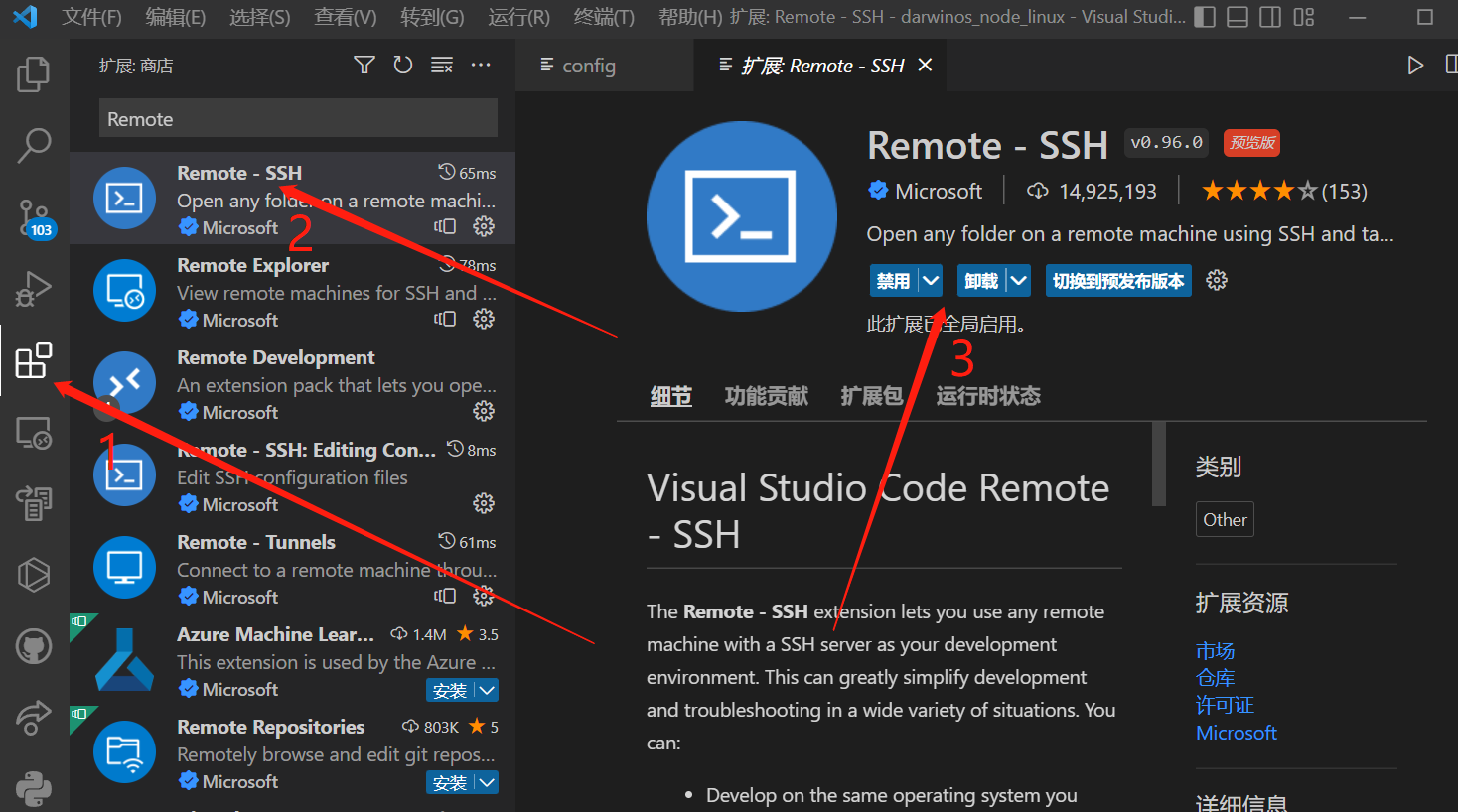Image resolution: width=1458 pixels, height=812 pixels.
Task: Open manage gear for Remote - Tunnels item
Action: pos(484,596)
